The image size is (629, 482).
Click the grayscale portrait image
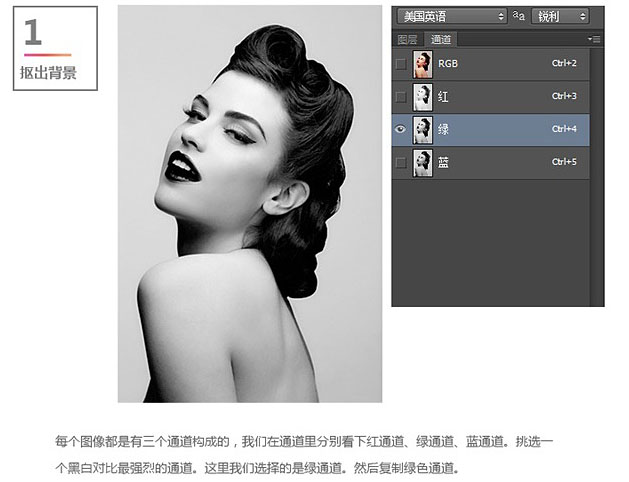tap(250, 204)
